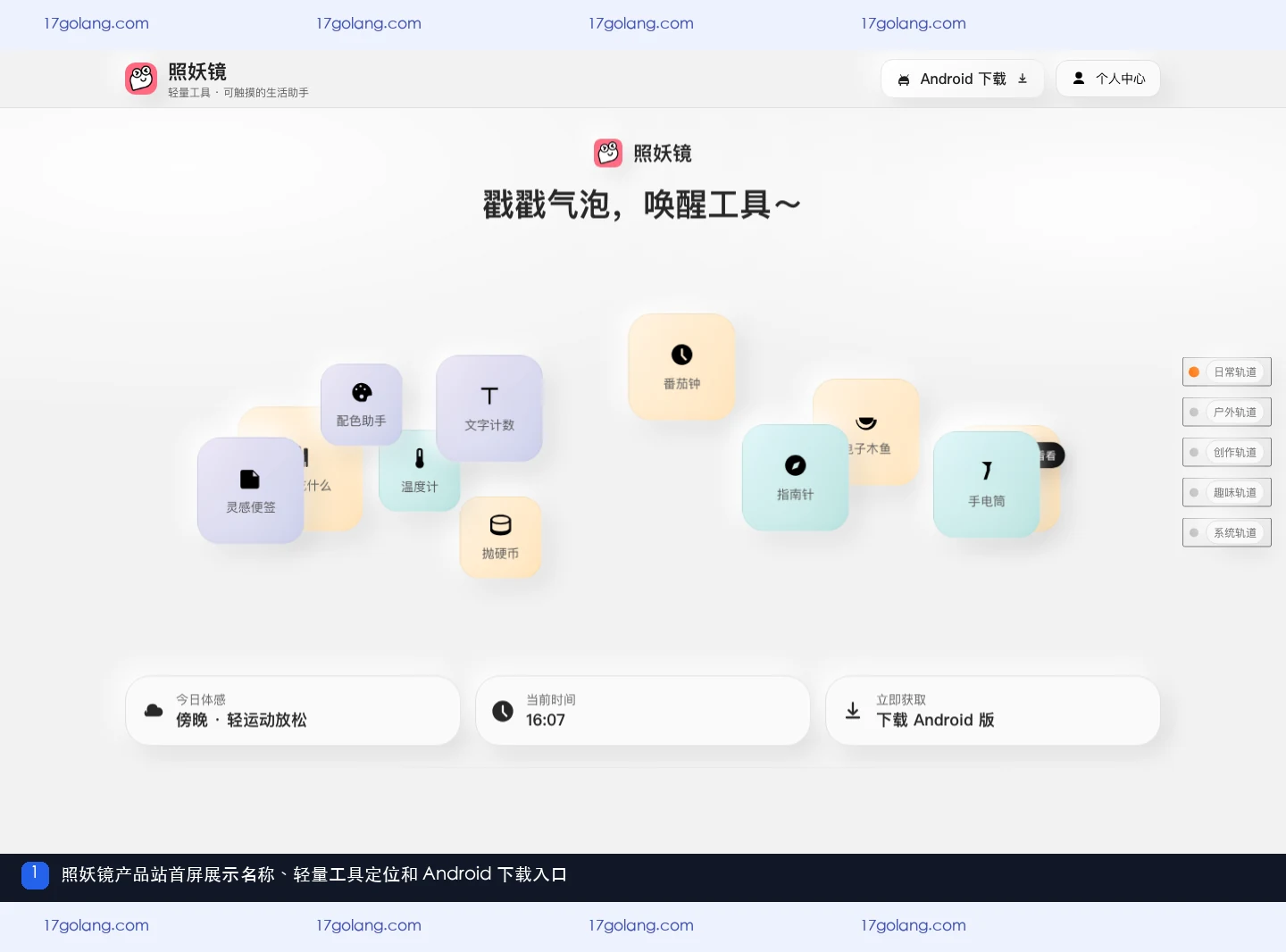Click the 当前时间 16:07 card
The image size is (1286, 952).
tap(643, 711)
